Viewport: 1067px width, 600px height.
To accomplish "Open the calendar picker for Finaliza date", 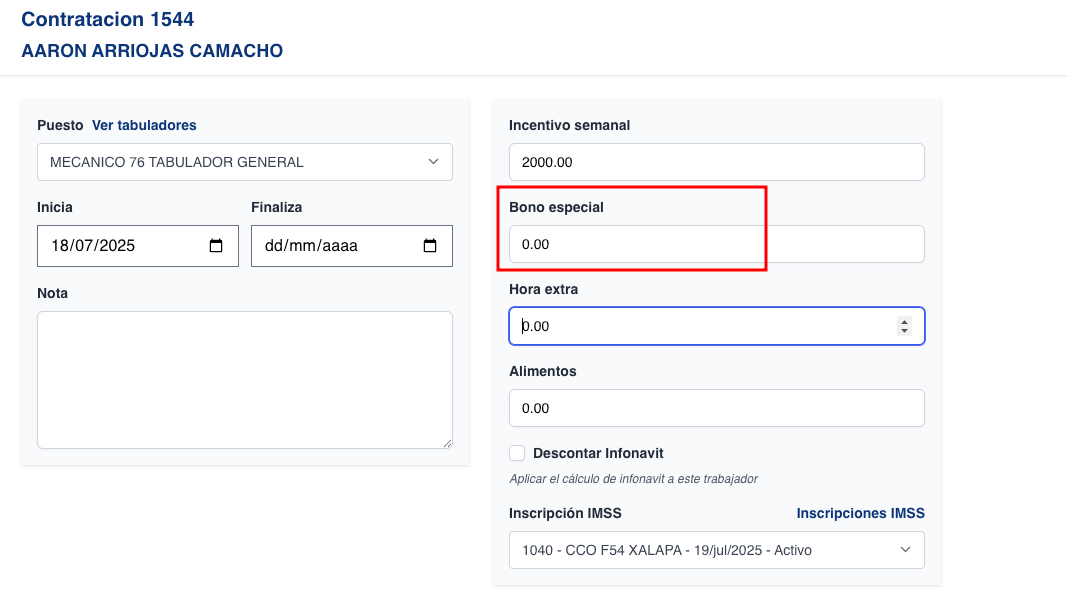I will coord(431,245).
